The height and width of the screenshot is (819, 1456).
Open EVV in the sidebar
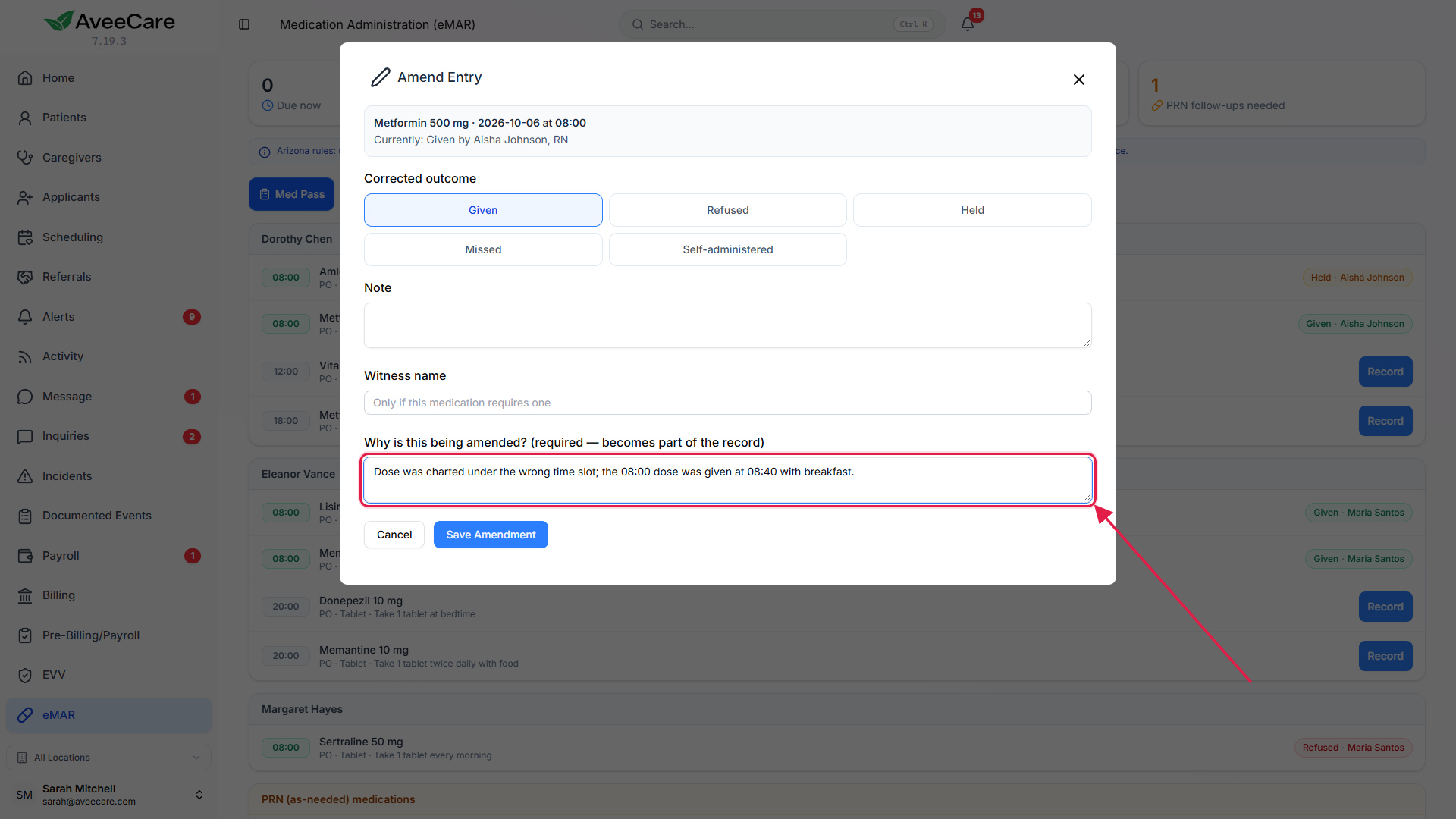(x=109, y=675)
